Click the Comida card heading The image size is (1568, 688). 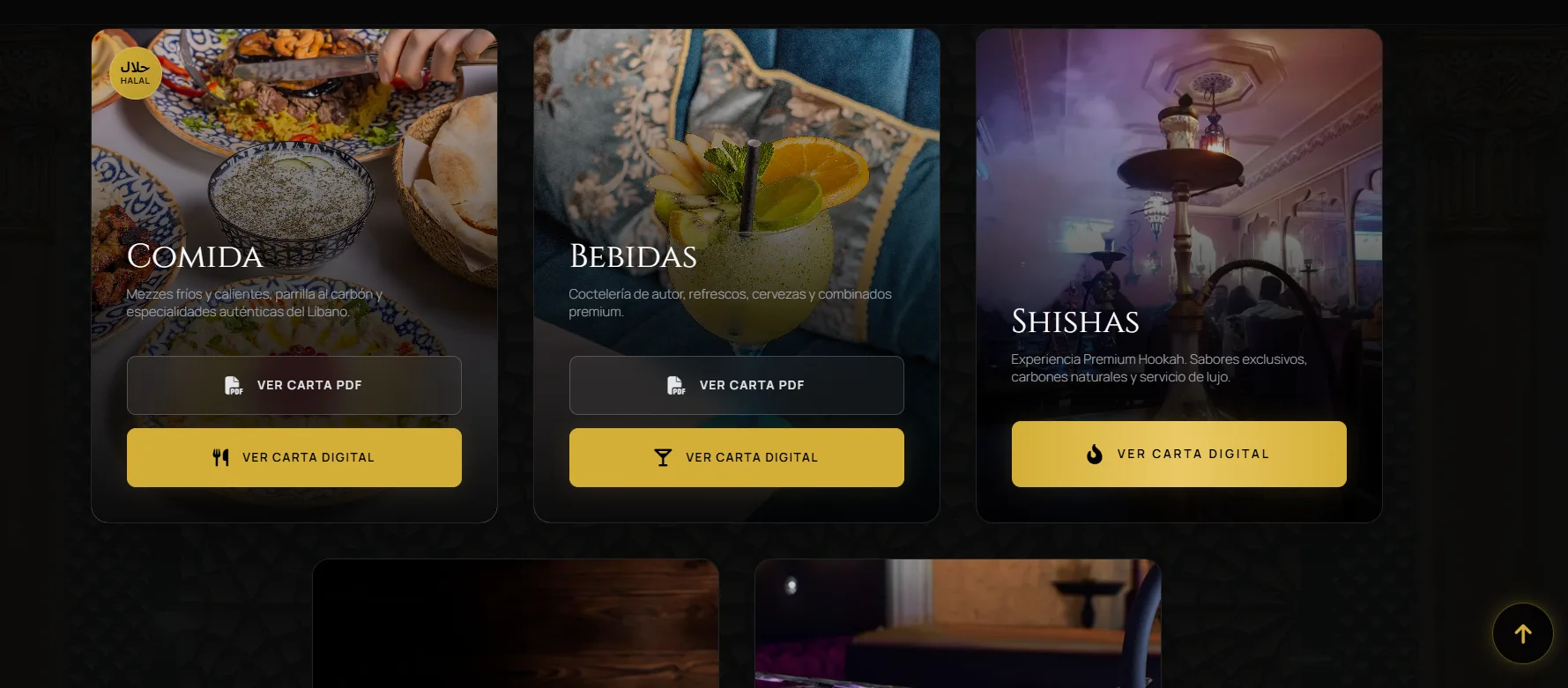point(195,256)
